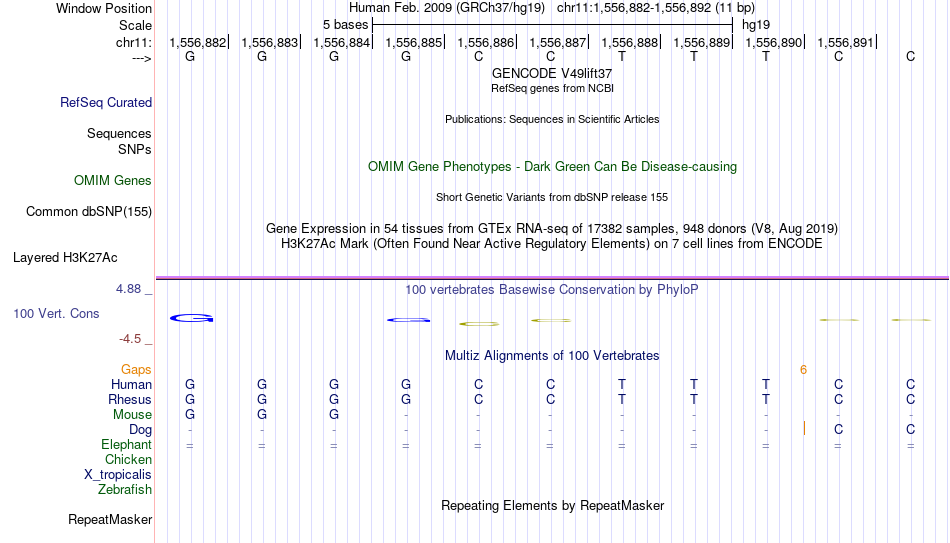Click the H3K27Ac Mark ENCODE track title

[x=552, y=244]
